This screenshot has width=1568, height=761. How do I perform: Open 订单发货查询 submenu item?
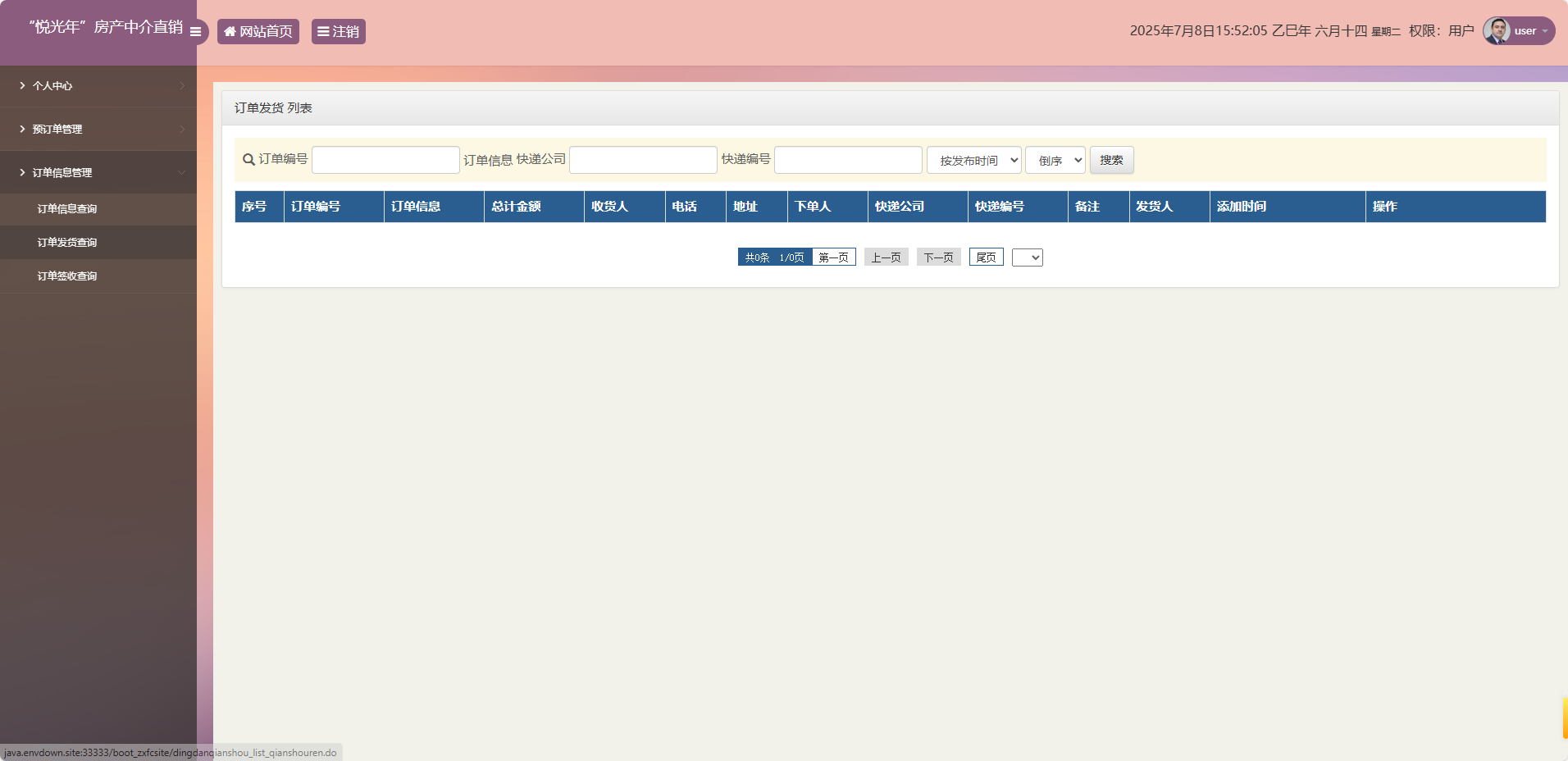coord(98,243)
